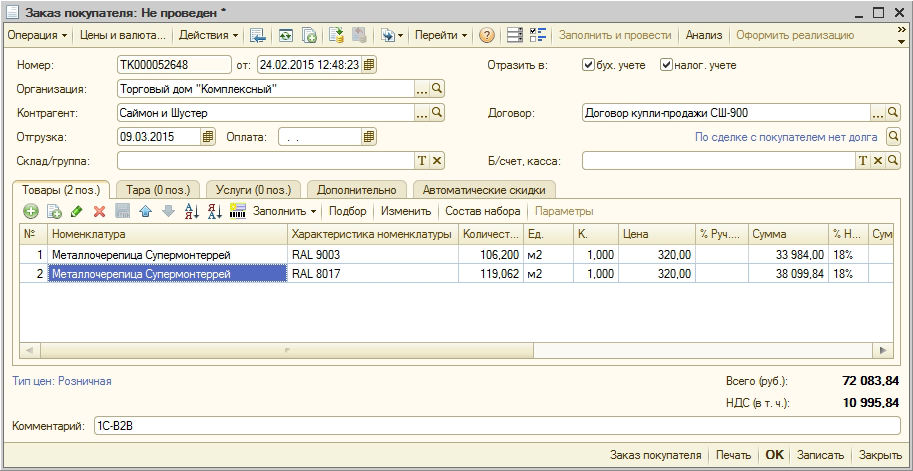
Task: Click the green pencil edit row icon
Action: click(x=76, y=211)
